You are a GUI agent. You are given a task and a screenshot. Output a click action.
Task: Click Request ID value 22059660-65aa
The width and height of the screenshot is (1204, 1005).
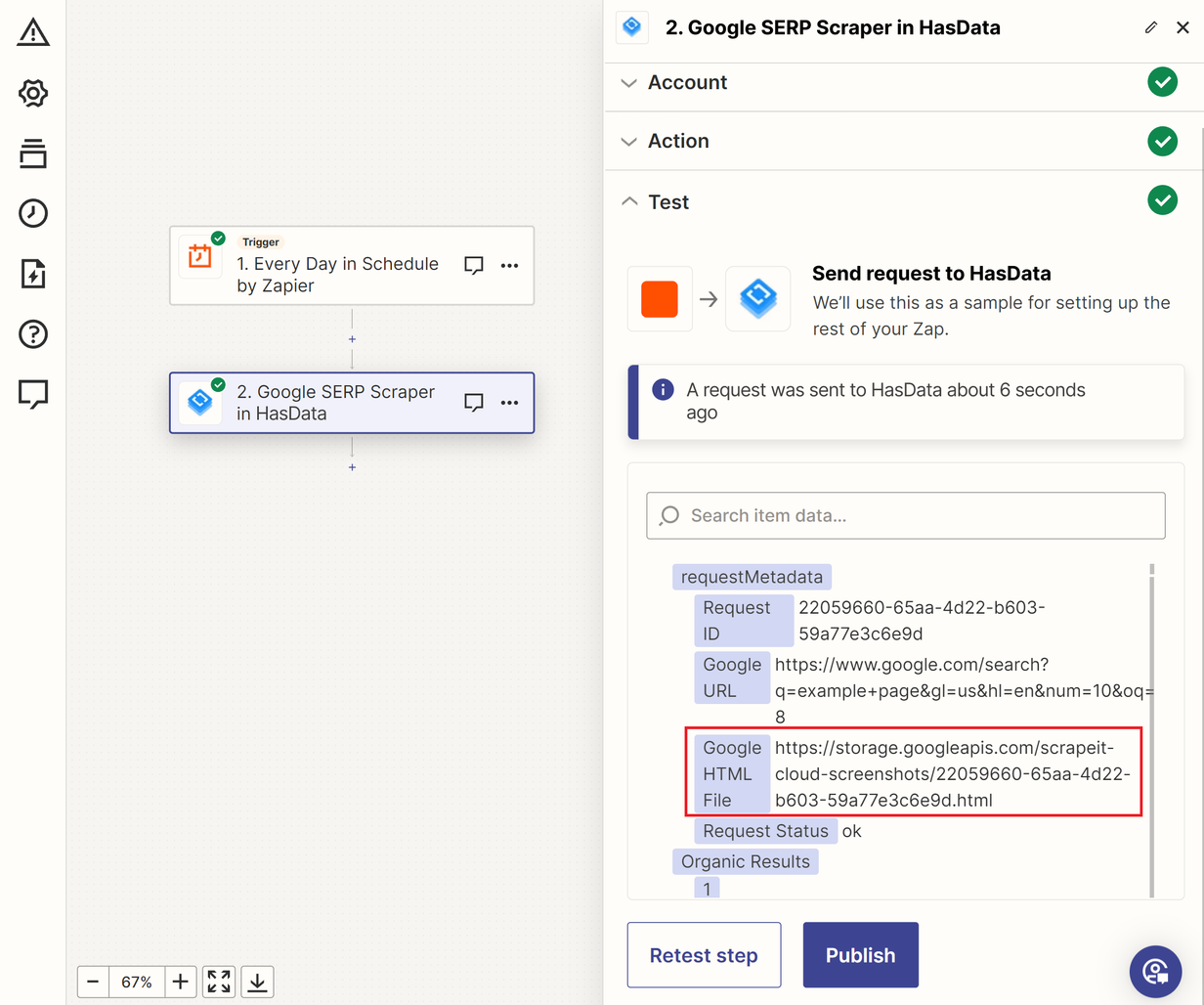922,621
